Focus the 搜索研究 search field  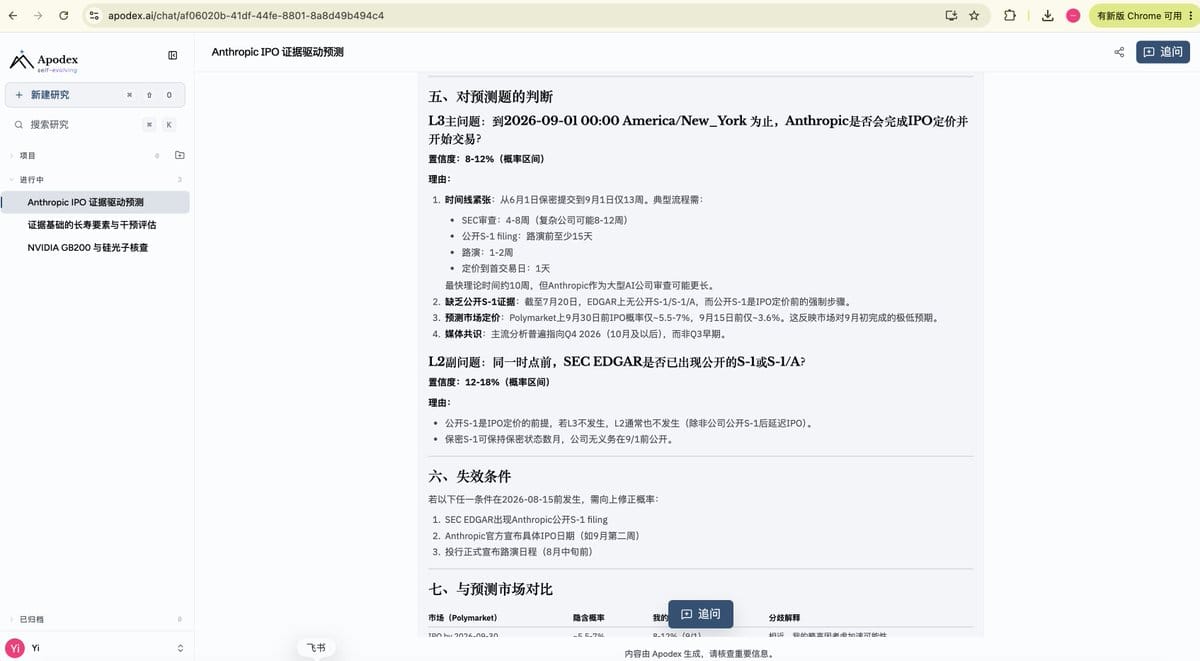pos(95,125)
